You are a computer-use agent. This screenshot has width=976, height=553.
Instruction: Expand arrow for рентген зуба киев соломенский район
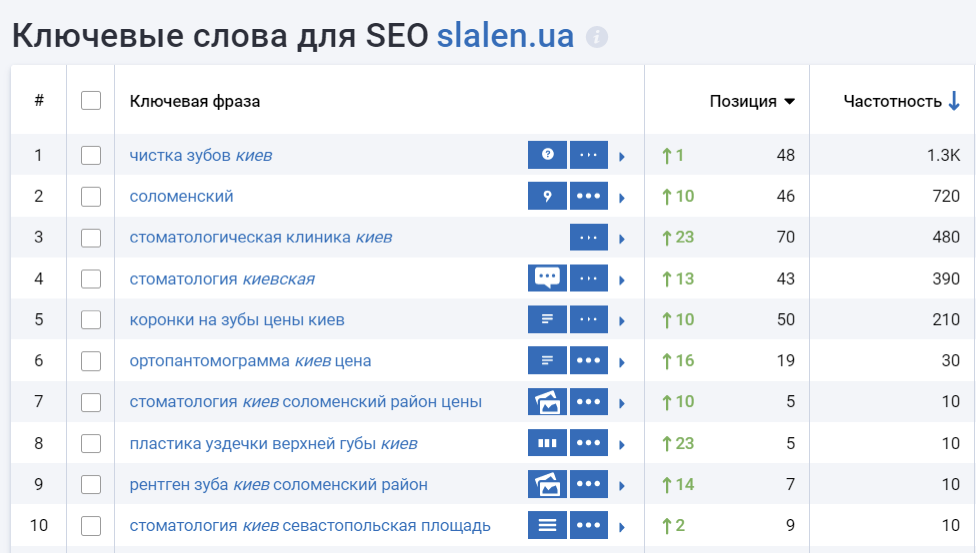622,486
